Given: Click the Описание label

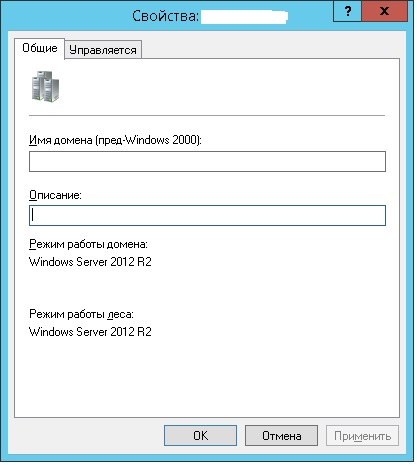Looking at the screenshot, I should click(x=55, y=195).
